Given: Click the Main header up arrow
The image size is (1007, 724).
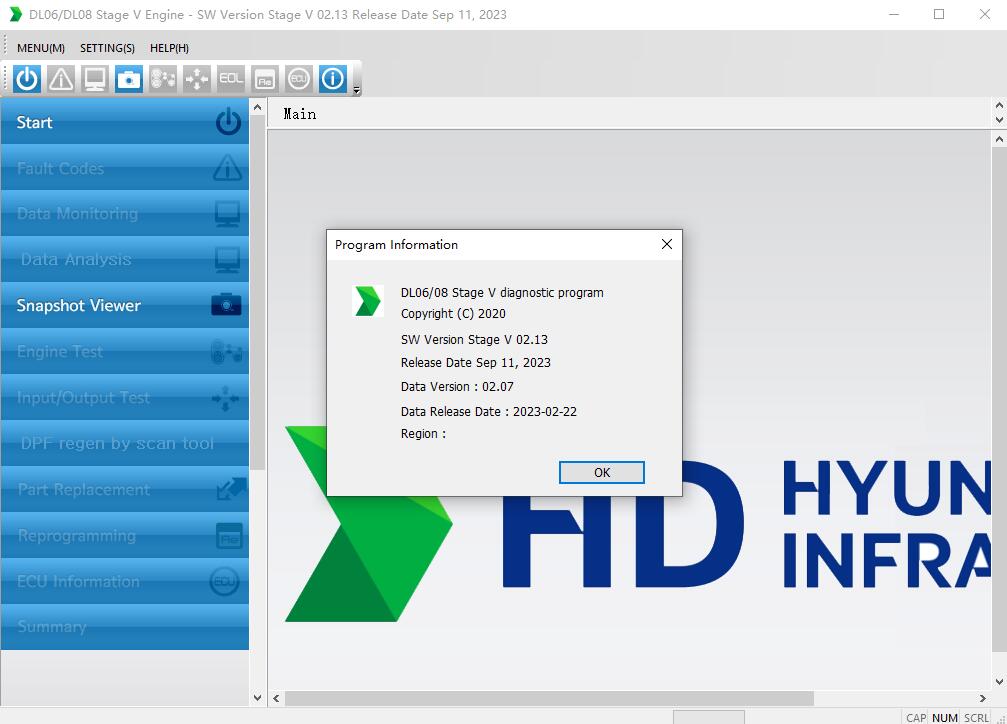Looking at the screenshot, I should pos(999,105).
